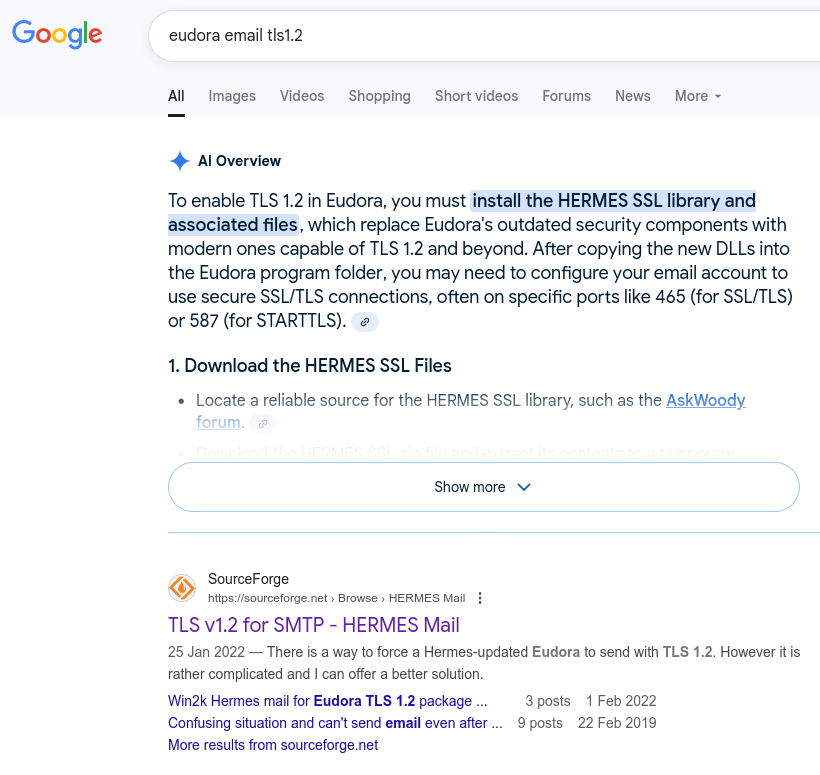Switch to the Images tab

point(231,96)
